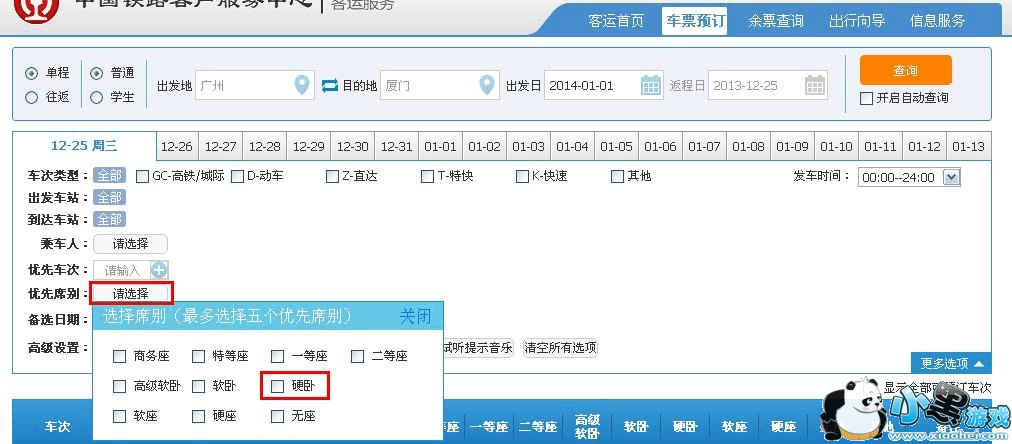
Task: Check the 商务座 seat option
Action: pos(119,356)
